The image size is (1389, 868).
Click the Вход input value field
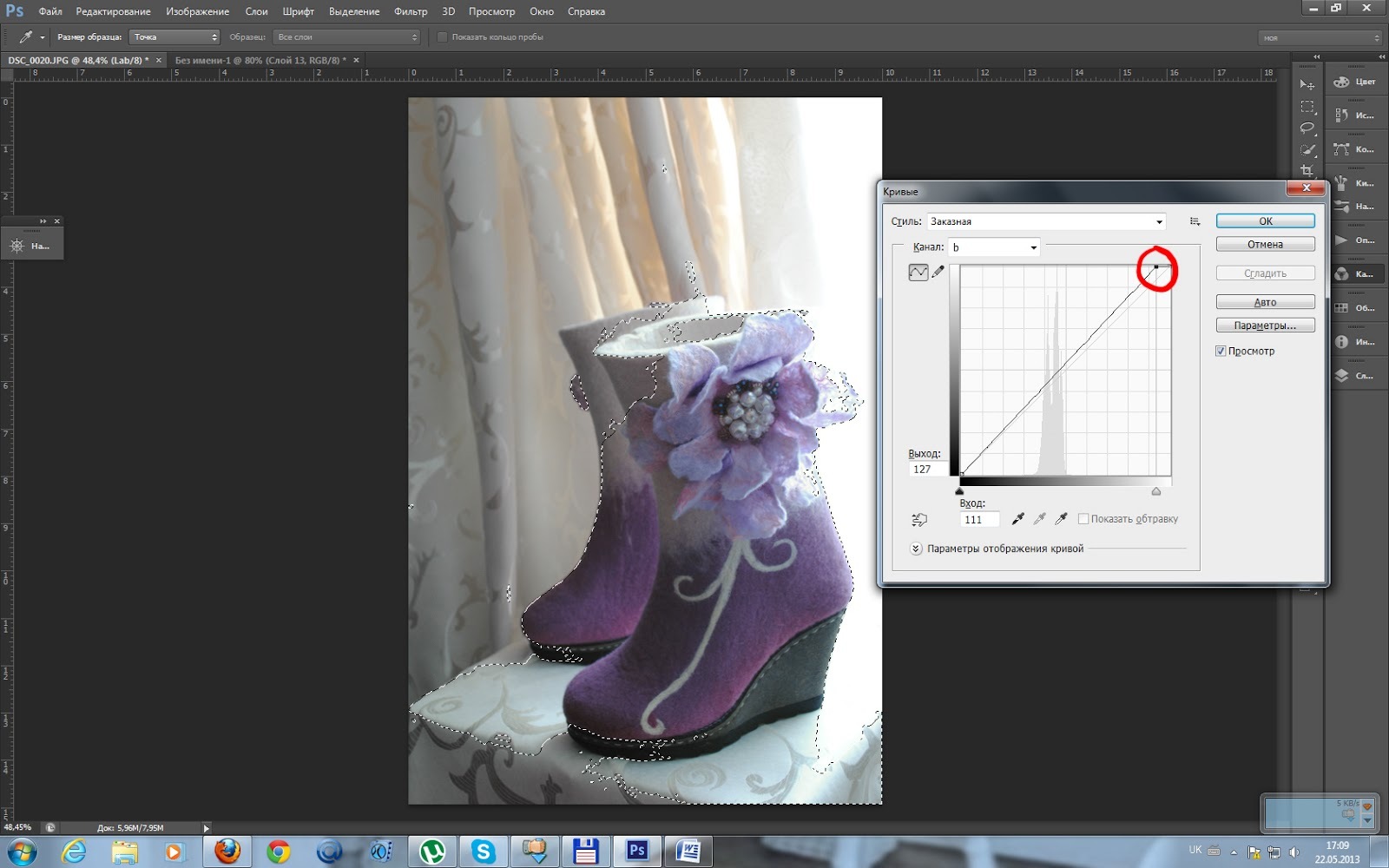click(x=980, y=519)
